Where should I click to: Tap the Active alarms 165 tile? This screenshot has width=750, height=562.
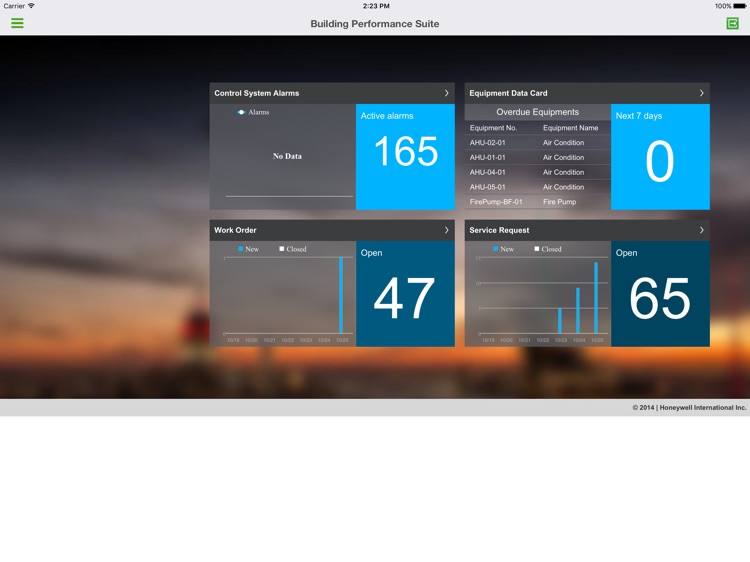tap(405, 156)
